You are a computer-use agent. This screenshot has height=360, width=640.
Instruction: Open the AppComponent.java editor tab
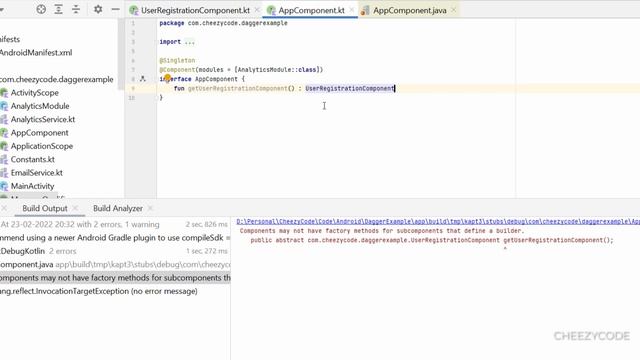point(409,10)
